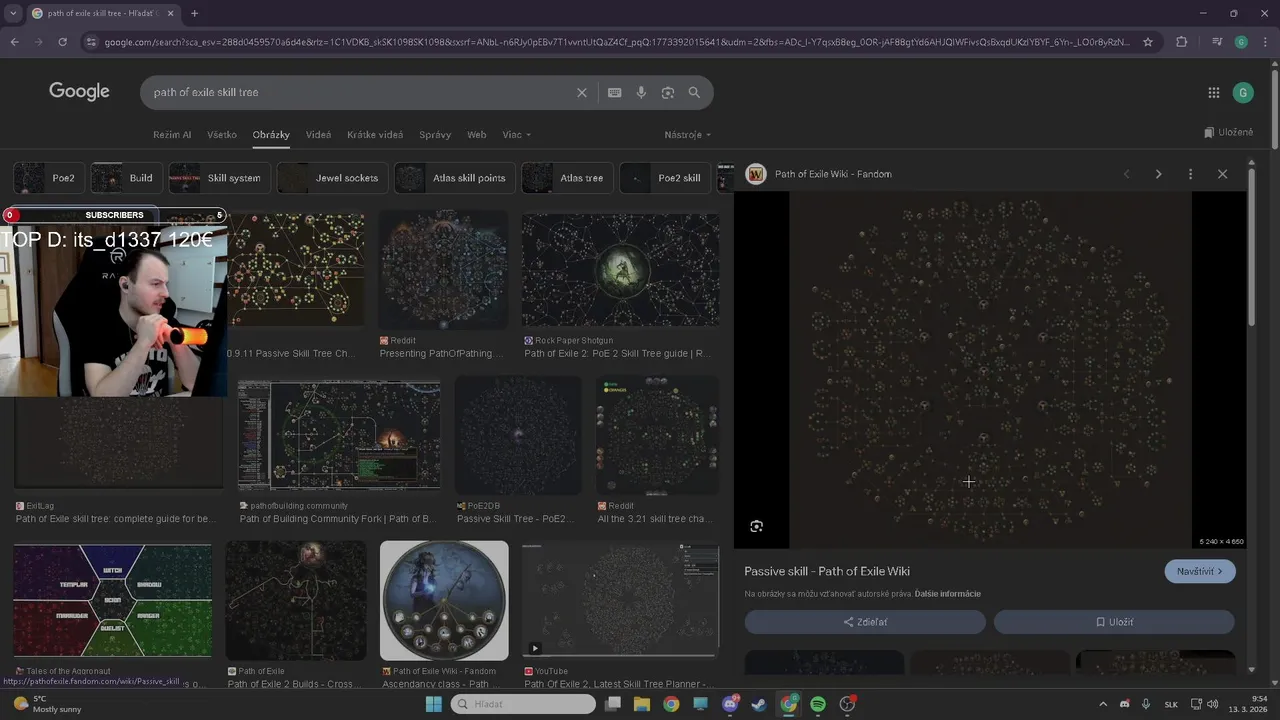Expand the Nástroje tools dropdown

(687, 134)
